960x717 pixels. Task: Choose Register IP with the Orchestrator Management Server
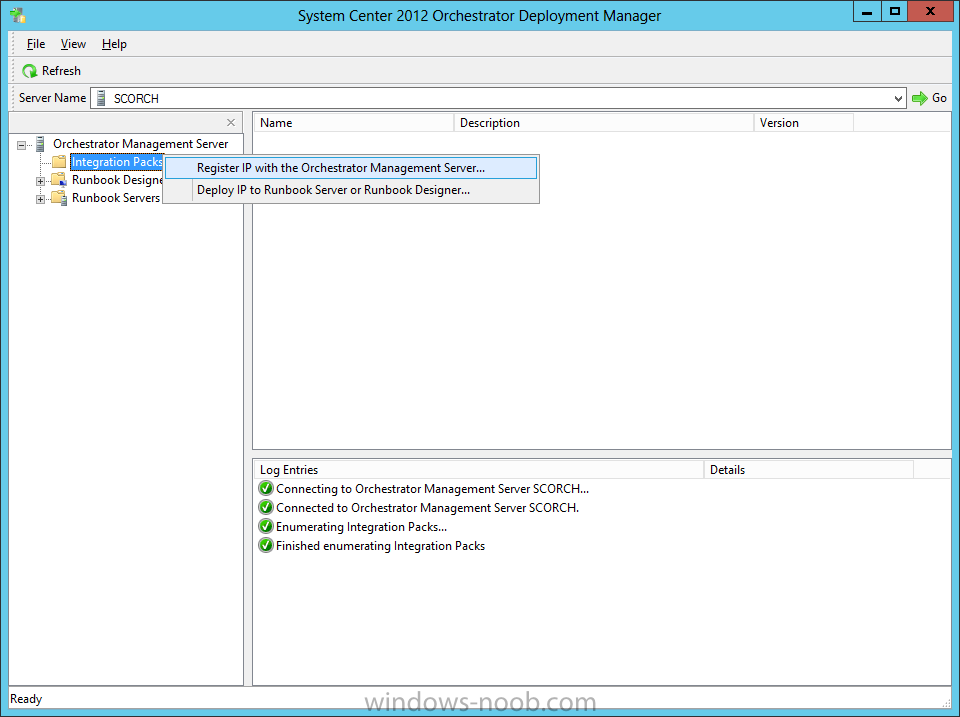click(x=351, y=168)
